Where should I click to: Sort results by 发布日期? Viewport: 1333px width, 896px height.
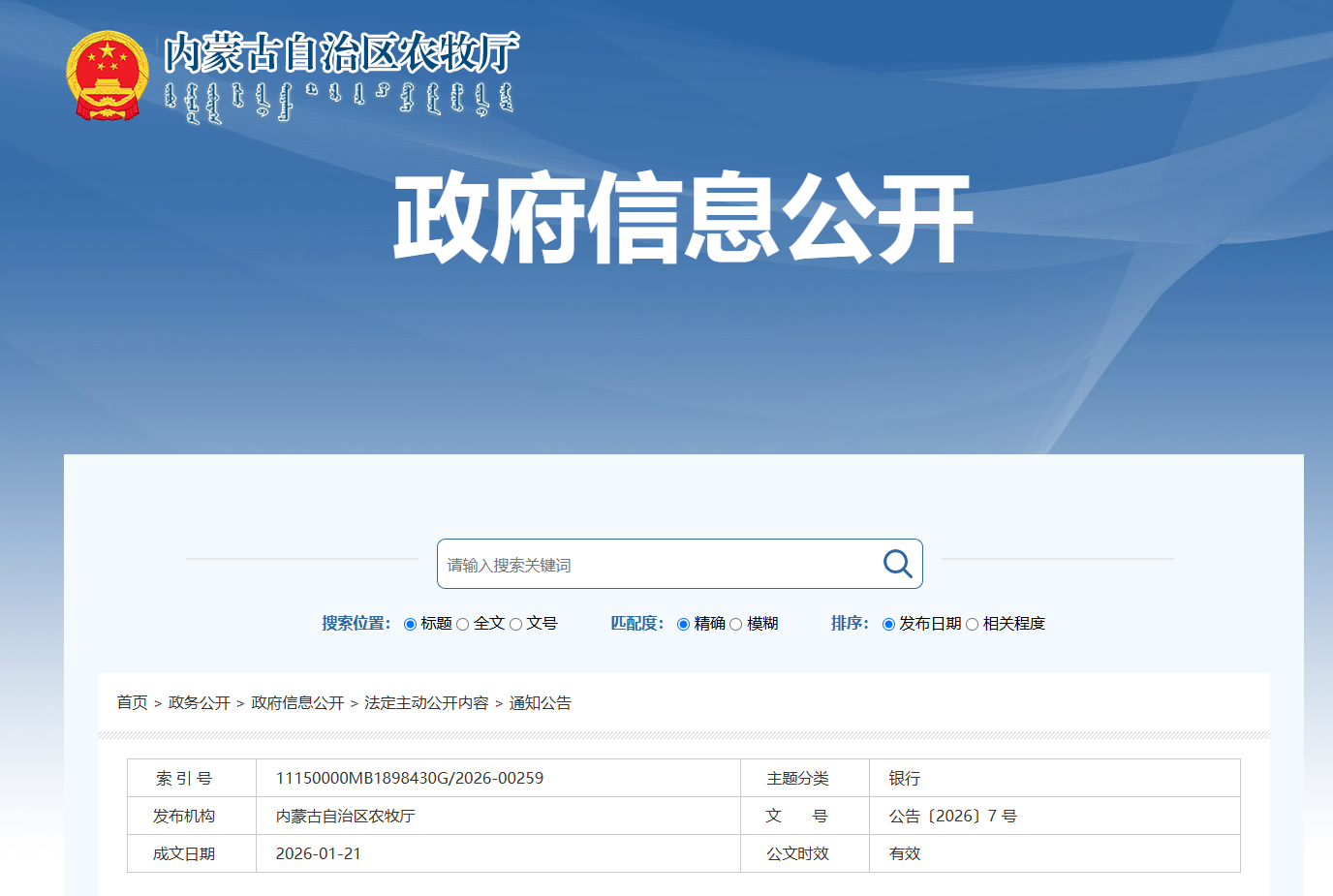888,624
